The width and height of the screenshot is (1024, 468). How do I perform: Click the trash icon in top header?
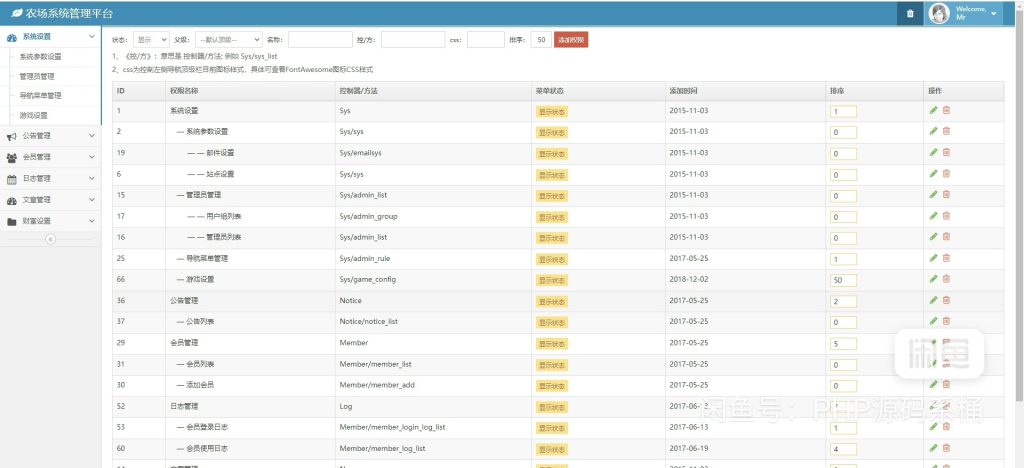point(909,13)
